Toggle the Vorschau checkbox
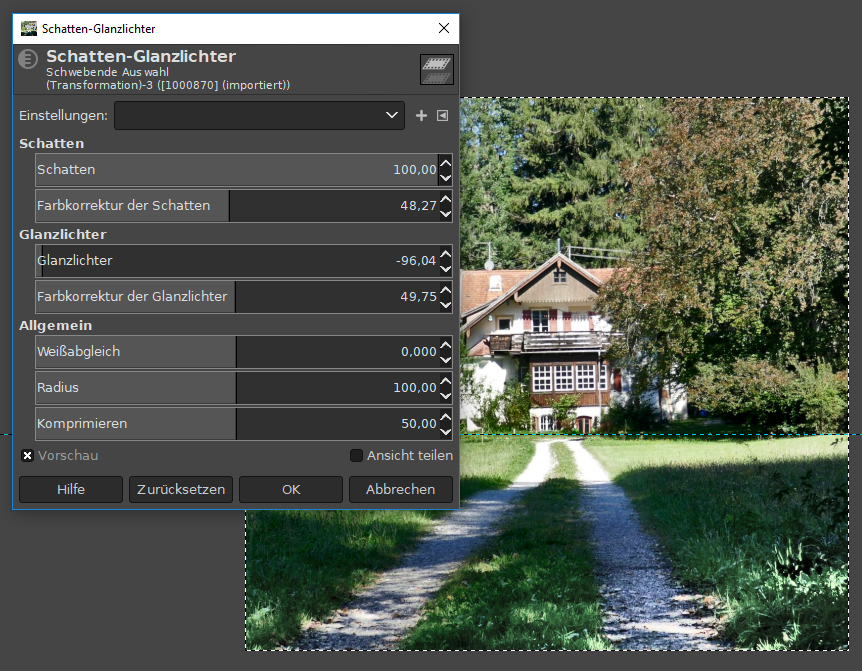862x671 pixels. click(27, 456)
